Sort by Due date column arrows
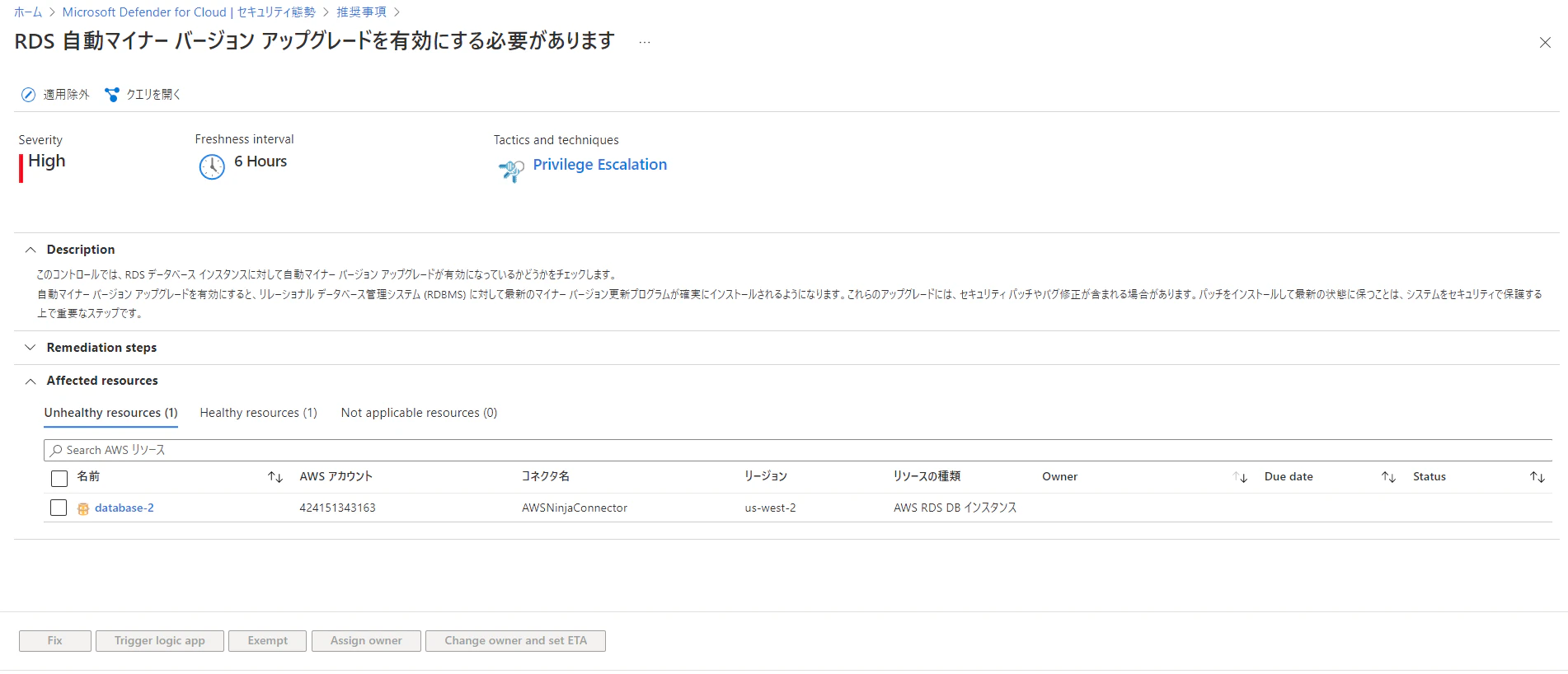This screenshot has width=1568, height=674. coord(1388,477)
